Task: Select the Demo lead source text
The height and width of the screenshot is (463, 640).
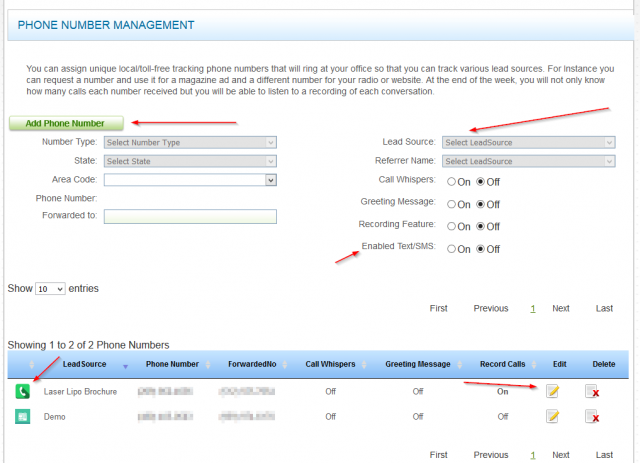Action: [x=54, y=417]
